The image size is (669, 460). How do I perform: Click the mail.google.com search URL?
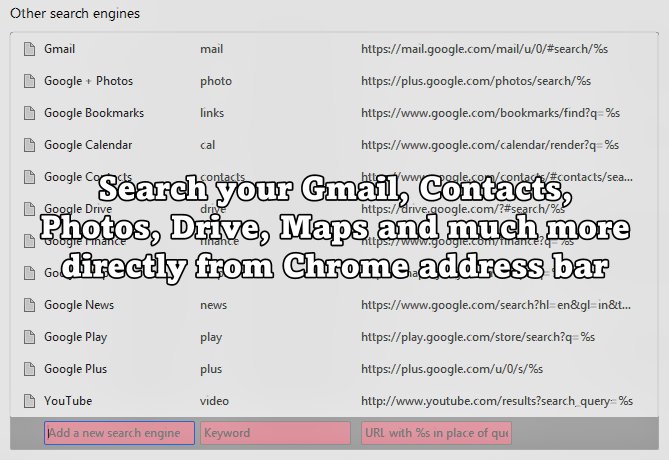point(484,49)
